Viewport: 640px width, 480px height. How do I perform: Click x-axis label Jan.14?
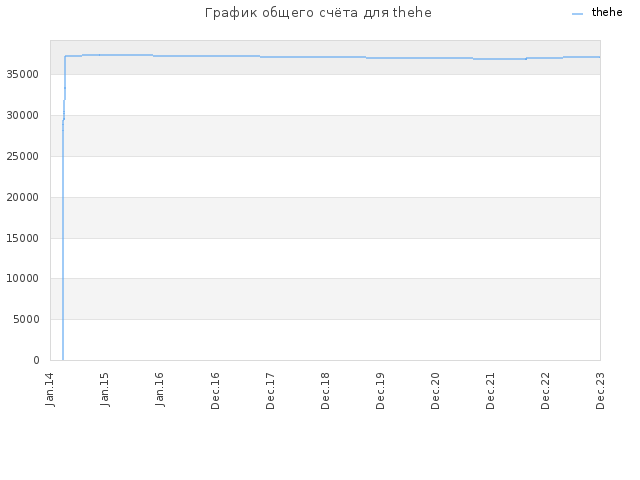[x=50, y=389]
